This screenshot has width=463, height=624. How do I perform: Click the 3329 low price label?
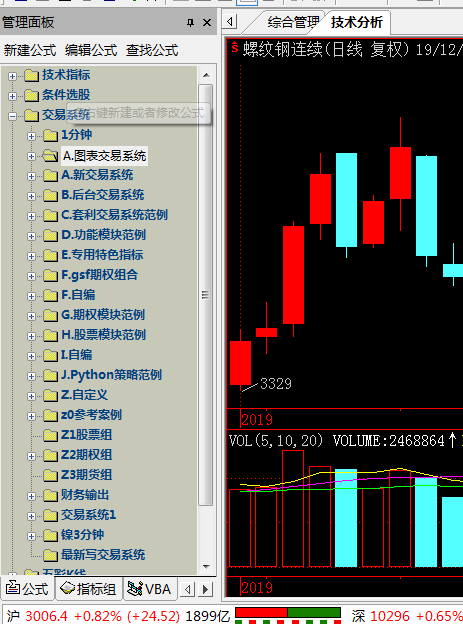275,384
